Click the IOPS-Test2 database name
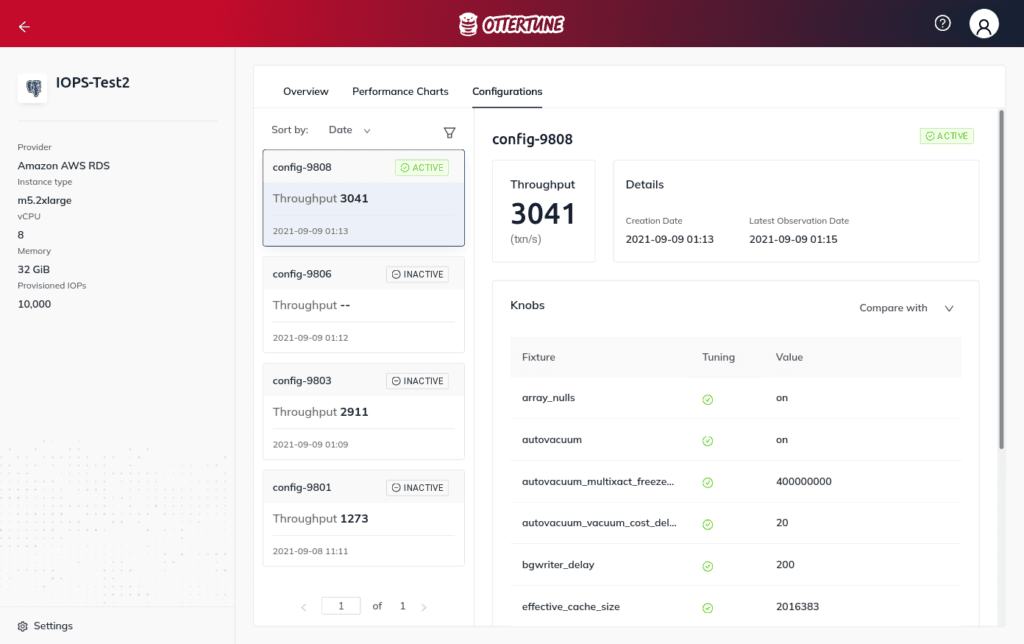The height and width of the screenshot is (644, 1024). [93, 82]
